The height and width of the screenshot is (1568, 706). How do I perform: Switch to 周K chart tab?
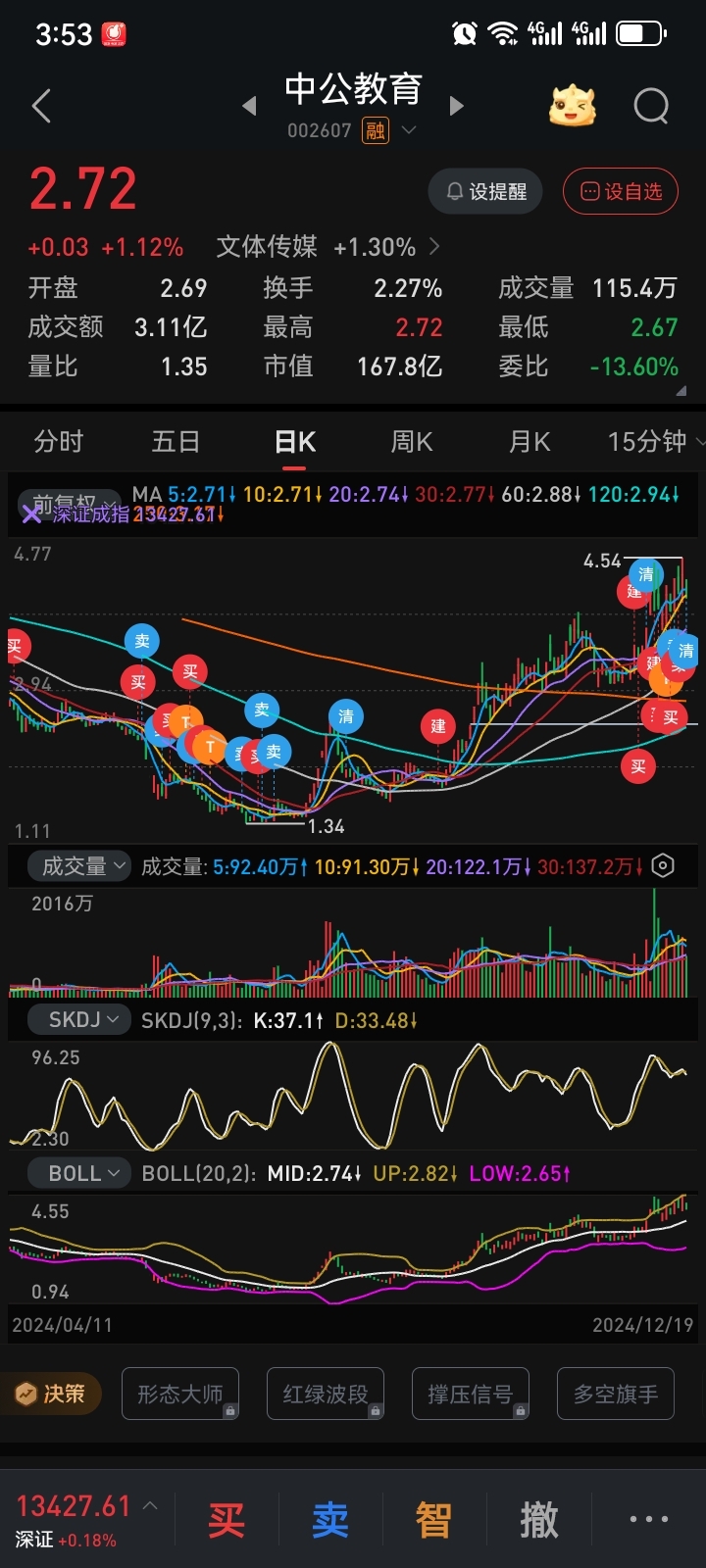(x=412, y=442)
